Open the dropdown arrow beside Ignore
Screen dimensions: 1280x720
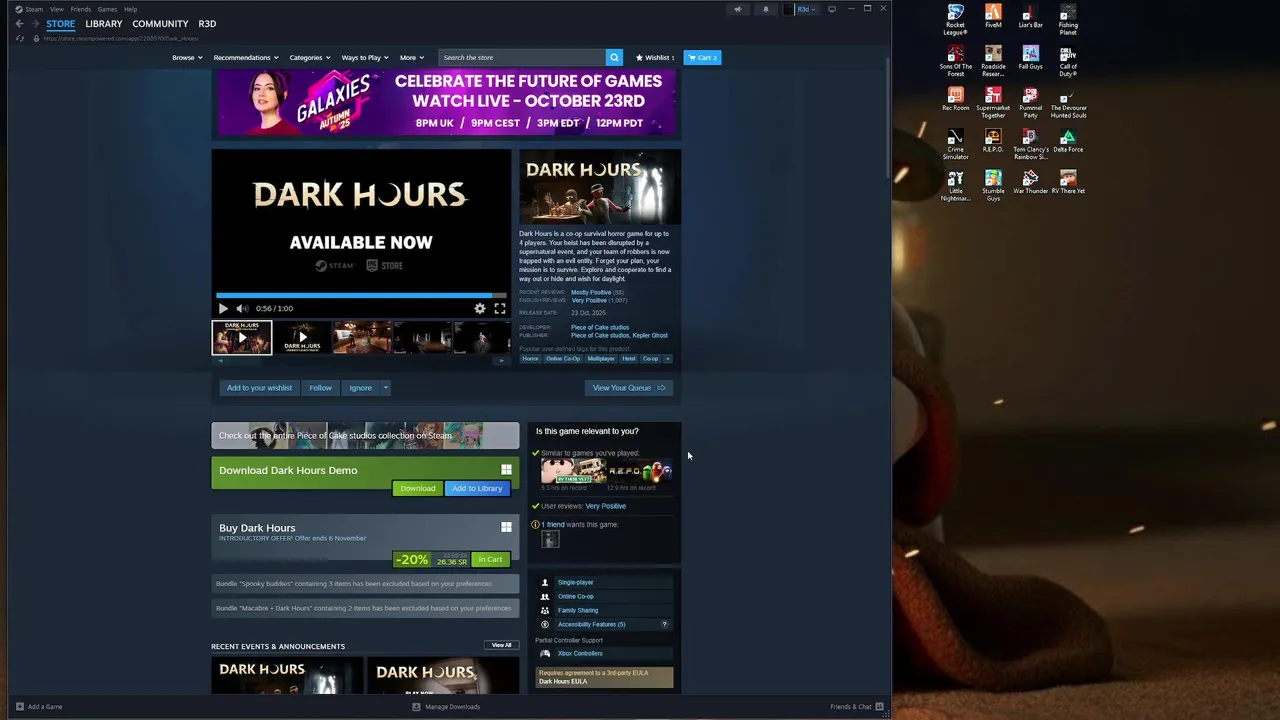[385, 388]
